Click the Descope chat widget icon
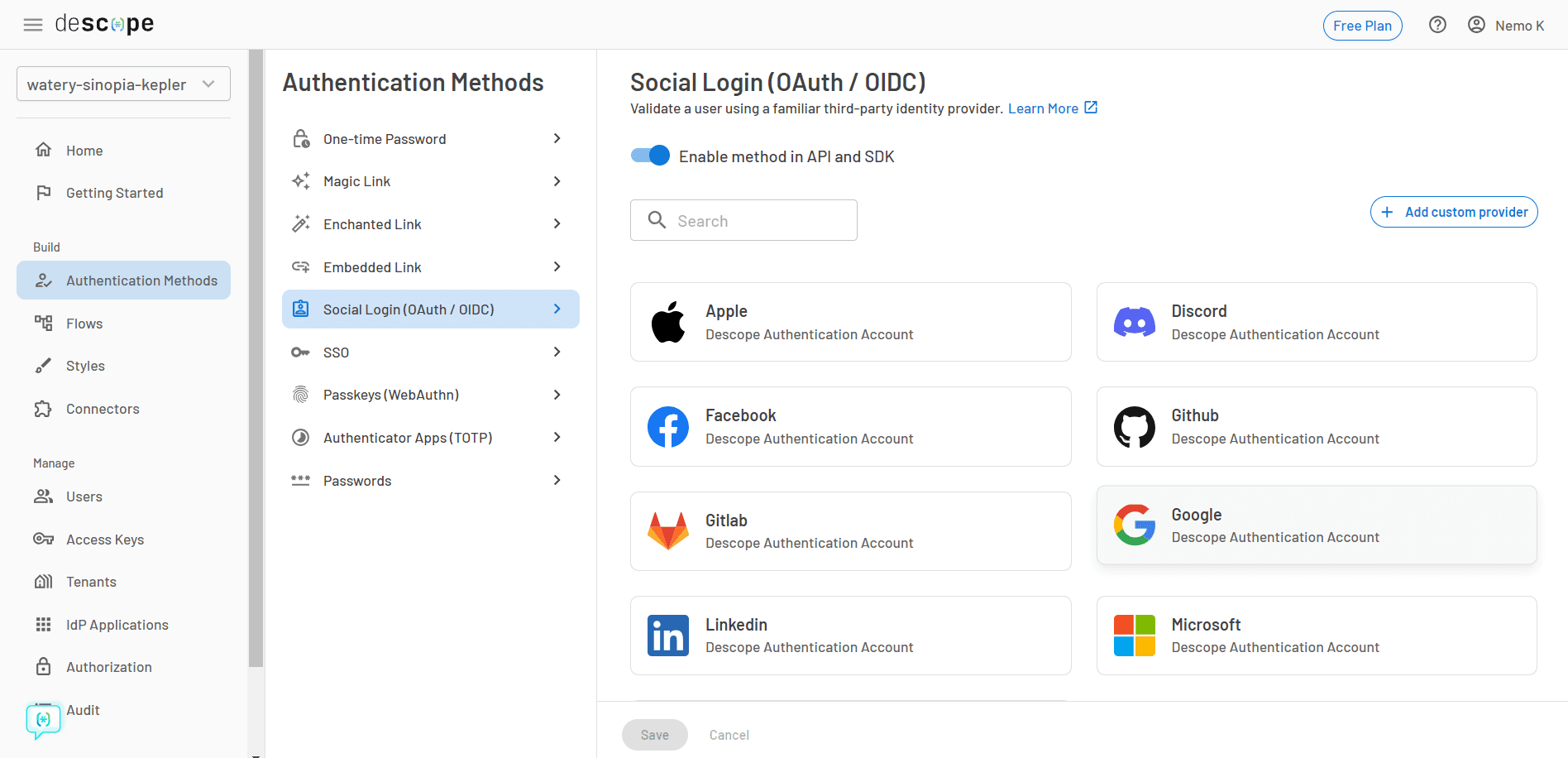This screenshot has height=758, width=1568. click(42, 720)
